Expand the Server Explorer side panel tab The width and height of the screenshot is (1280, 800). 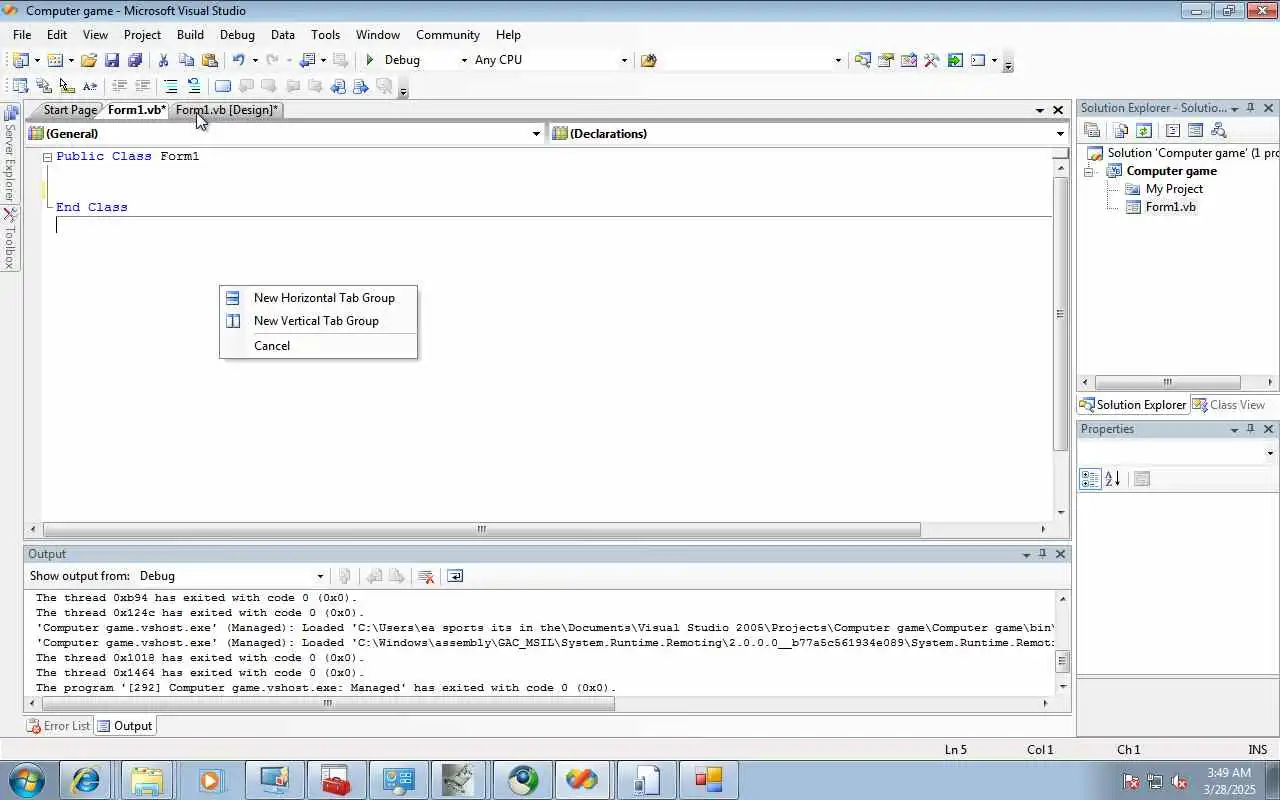pos(9,153)
